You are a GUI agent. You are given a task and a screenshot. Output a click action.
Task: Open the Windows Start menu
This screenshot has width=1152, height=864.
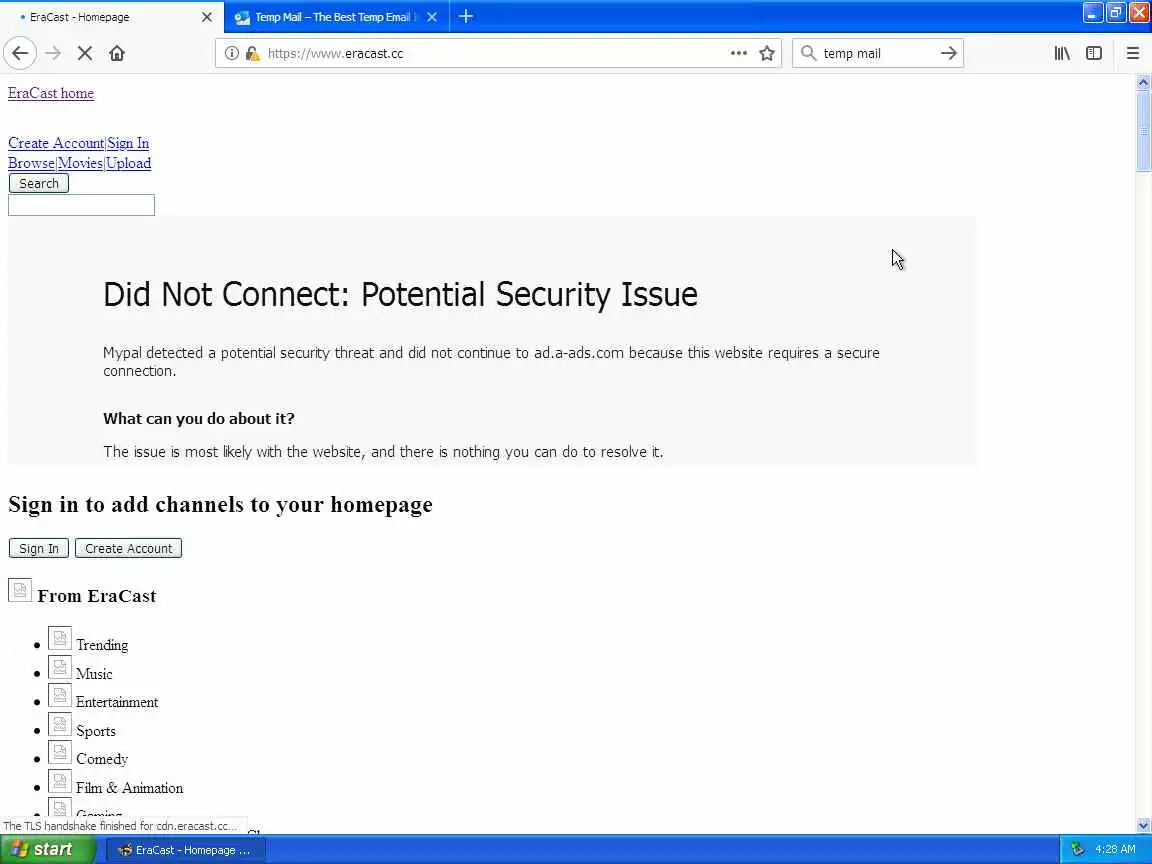point(48,849)
